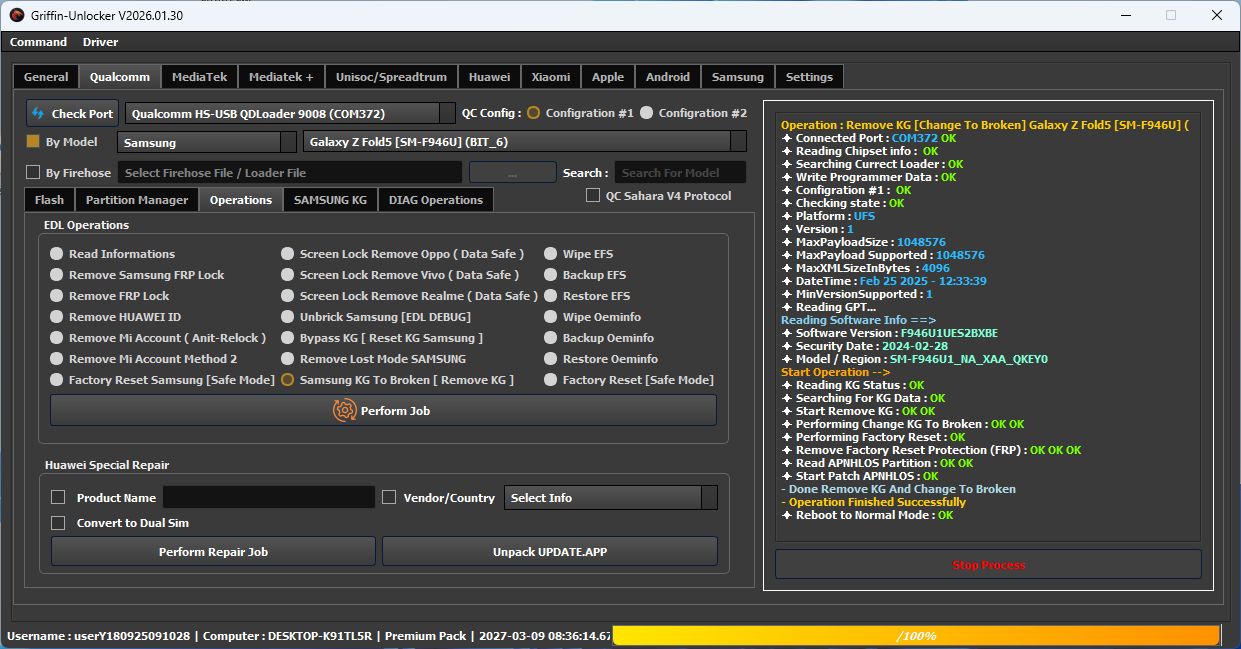The width and height of the screenshot is (1241, 649).
Task: Enable Convert to Dual Sim checkbox
Action: pos(58,523)
